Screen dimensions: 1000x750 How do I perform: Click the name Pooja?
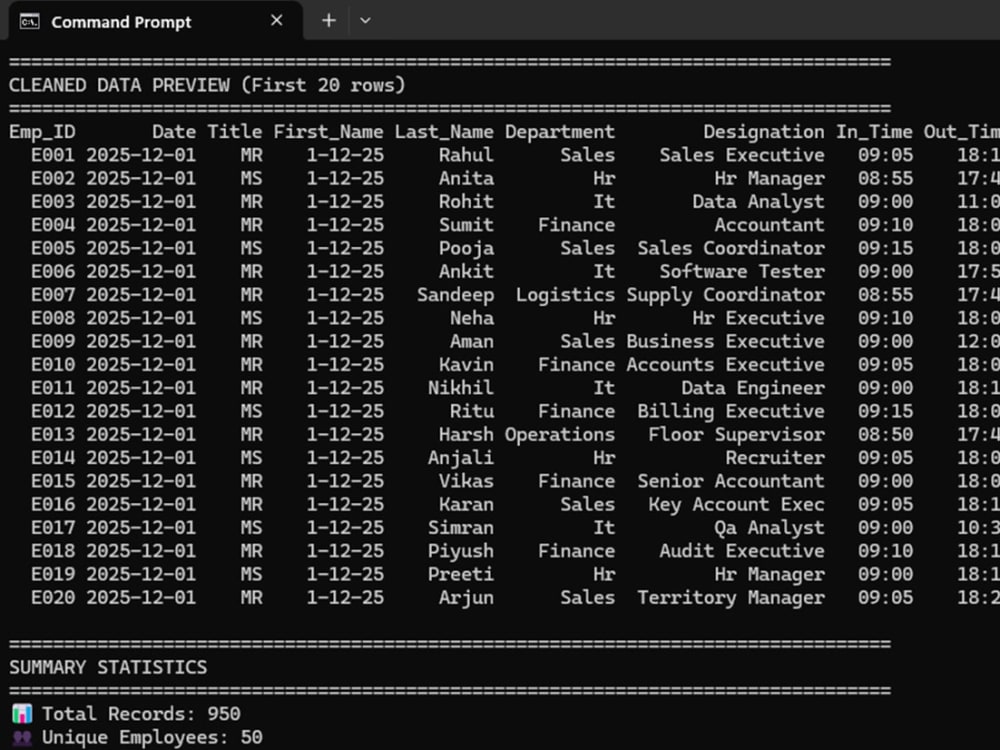[466, 249]
